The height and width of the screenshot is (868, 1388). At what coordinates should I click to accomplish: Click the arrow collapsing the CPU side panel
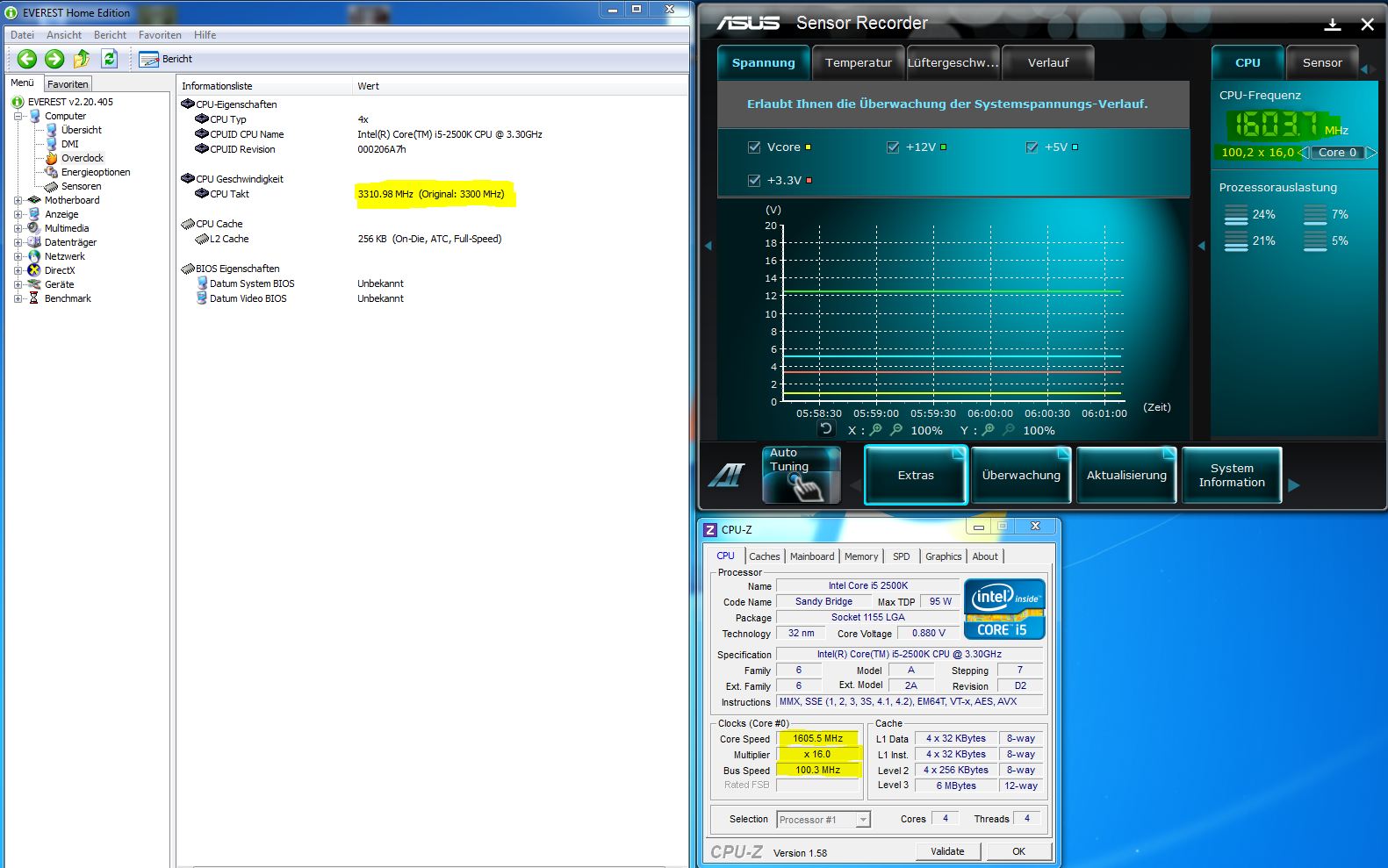[x=1201, y=246]
